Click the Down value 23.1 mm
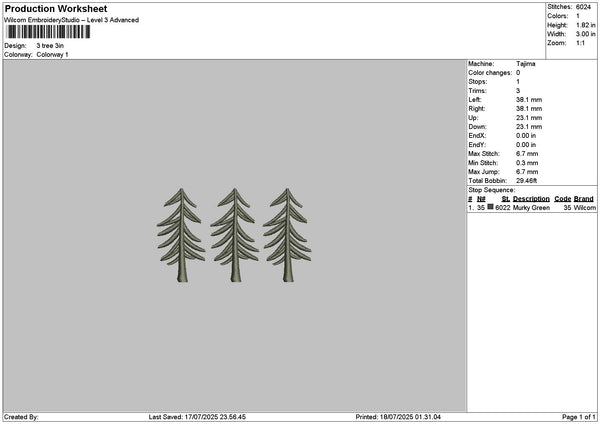Image resolution: width=600 pixels, height=424 pixels. [529, 127]
